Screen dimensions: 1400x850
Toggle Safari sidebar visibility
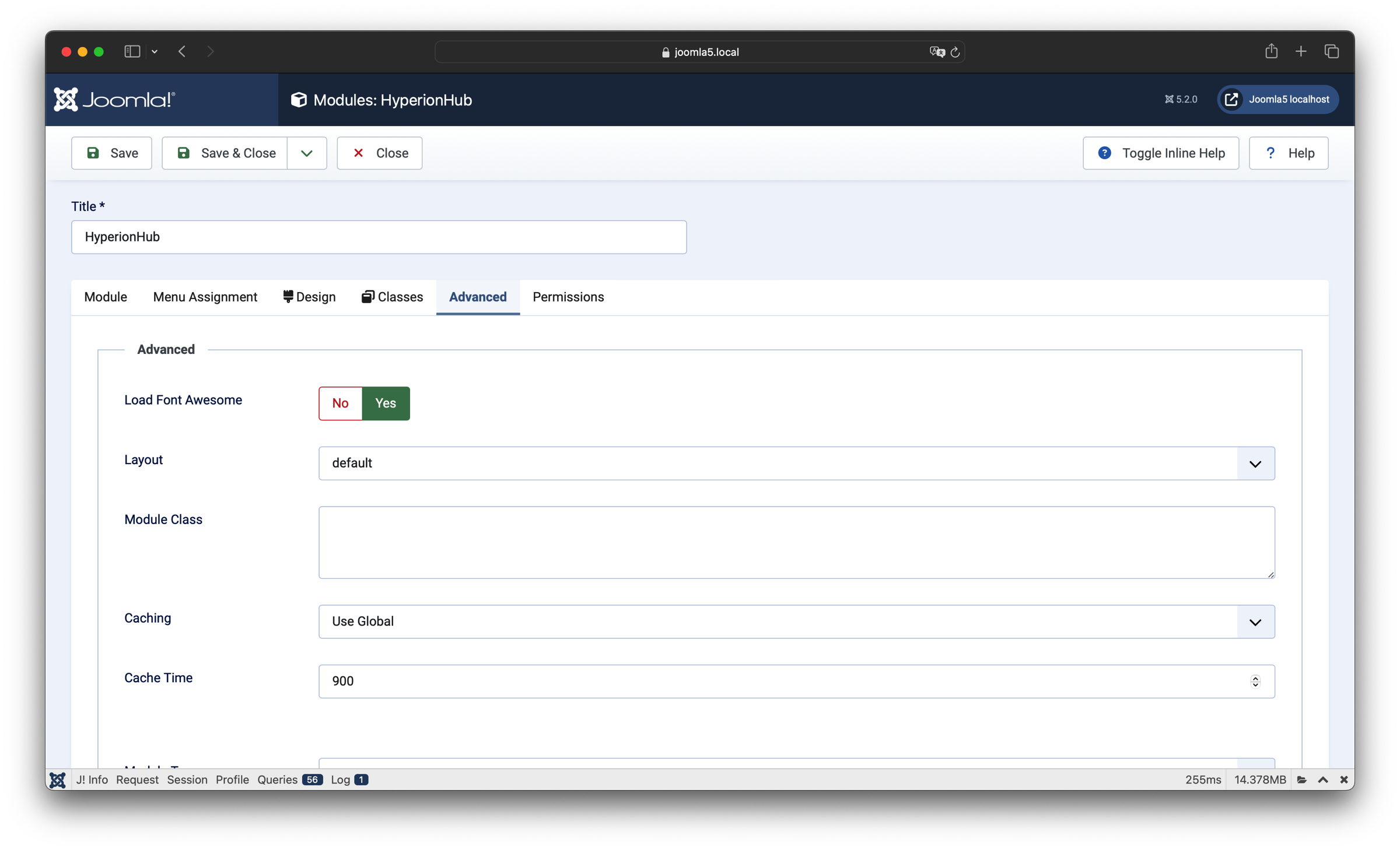click(x=132, y=51)
